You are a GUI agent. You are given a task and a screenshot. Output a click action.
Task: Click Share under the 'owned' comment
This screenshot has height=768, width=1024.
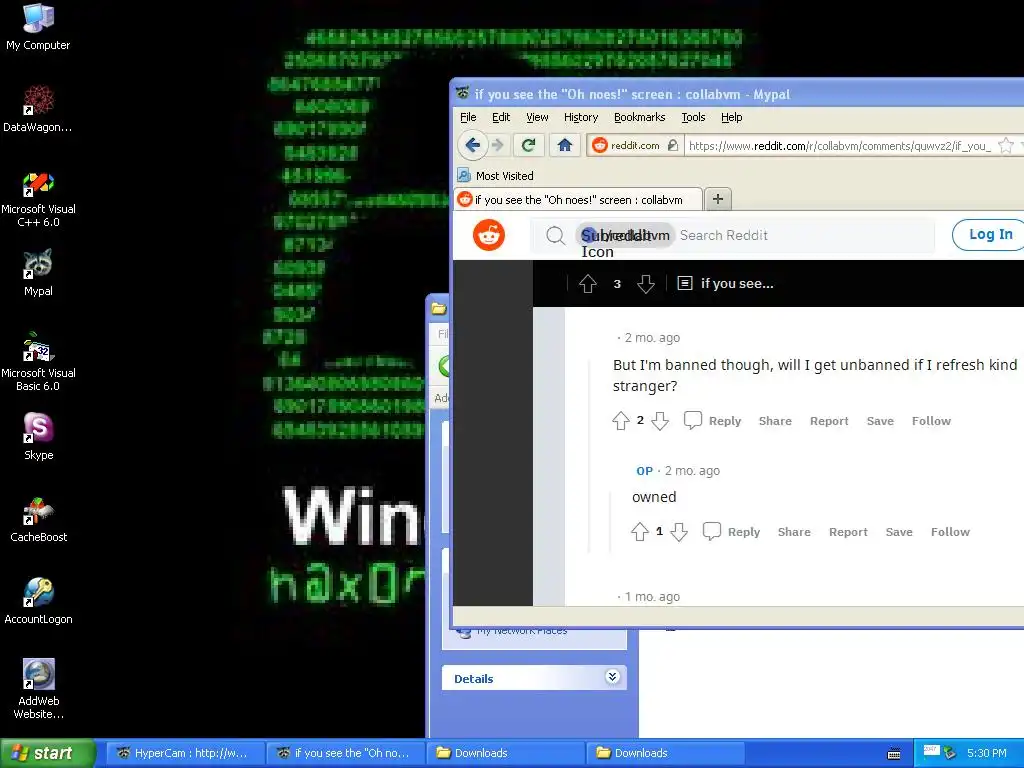794,532
